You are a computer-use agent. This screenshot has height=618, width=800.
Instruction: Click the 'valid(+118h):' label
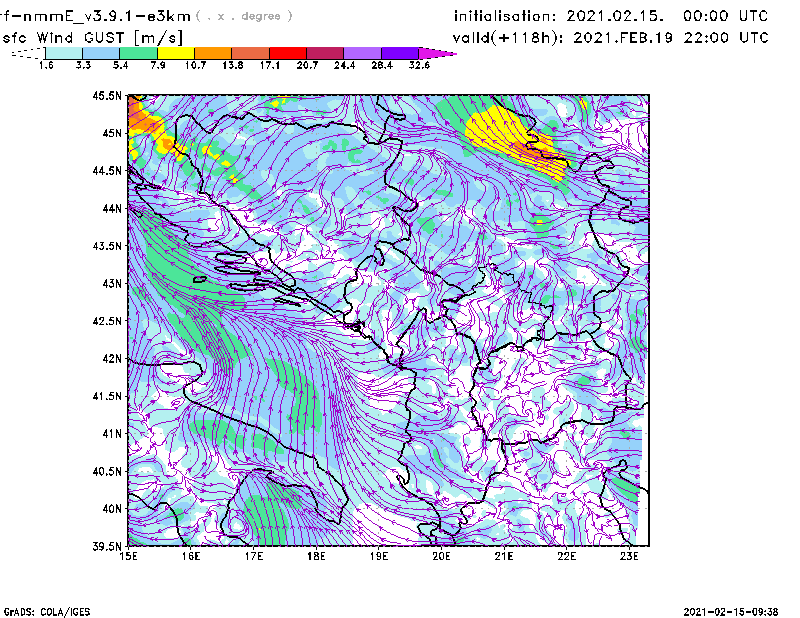[509, 38]
